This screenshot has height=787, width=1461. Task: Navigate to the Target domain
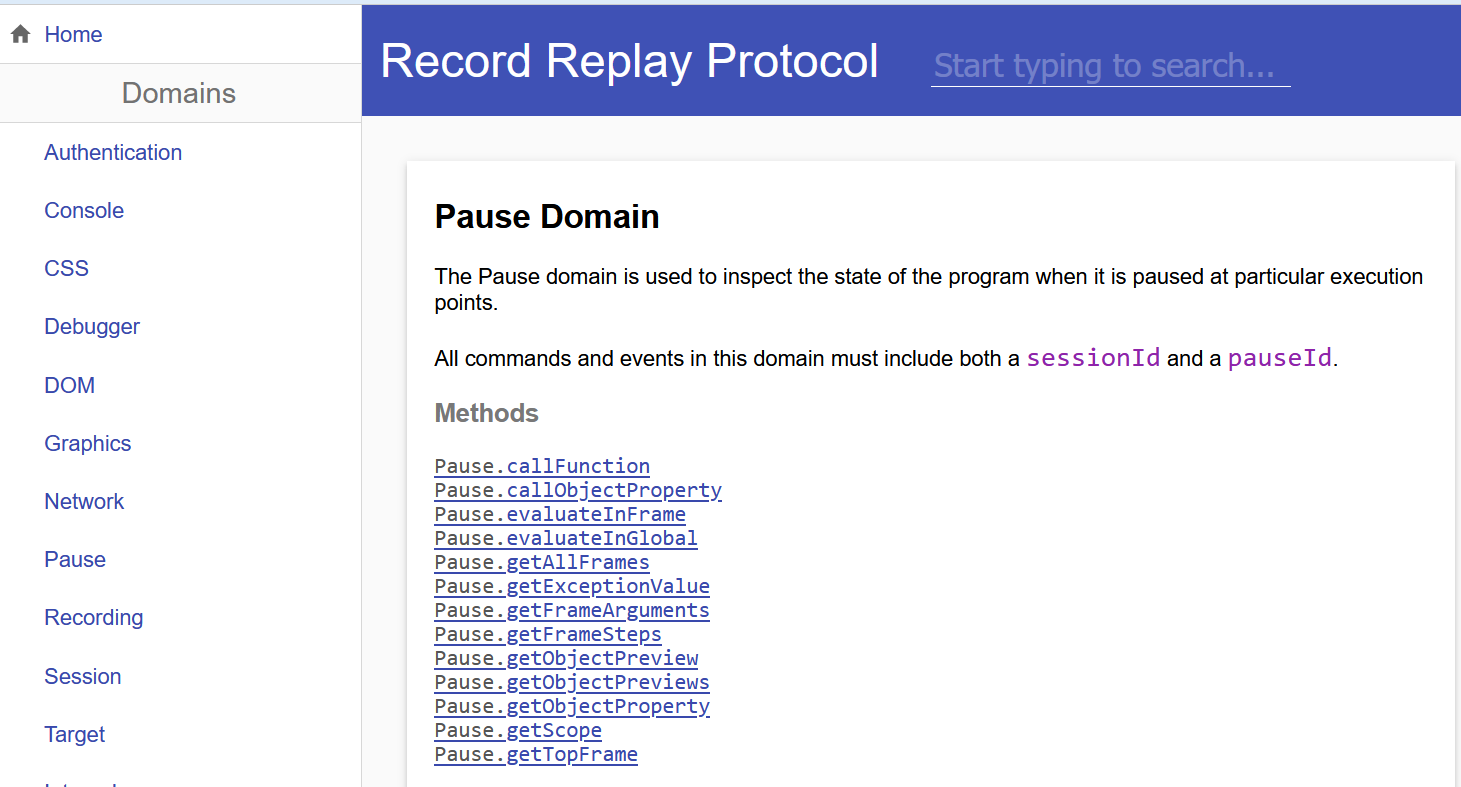pyautogui.click(x=74, y=735)
